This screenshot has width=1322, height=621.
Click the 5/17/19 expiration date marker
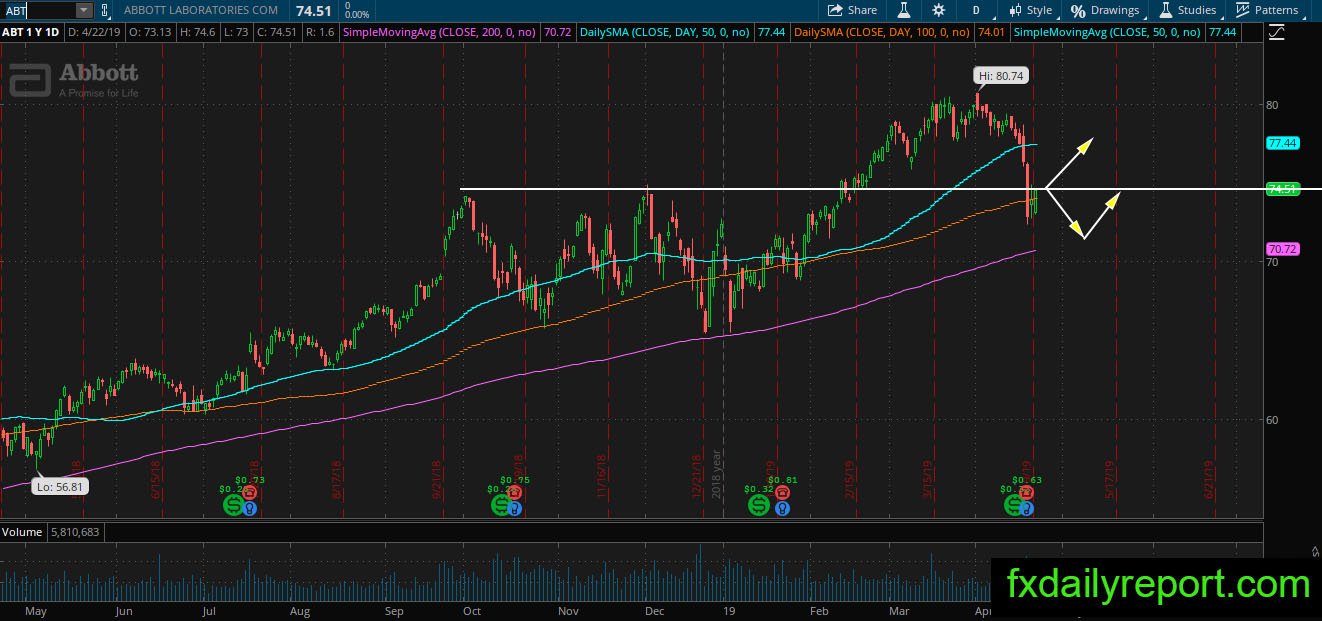tap(1110, 481)
